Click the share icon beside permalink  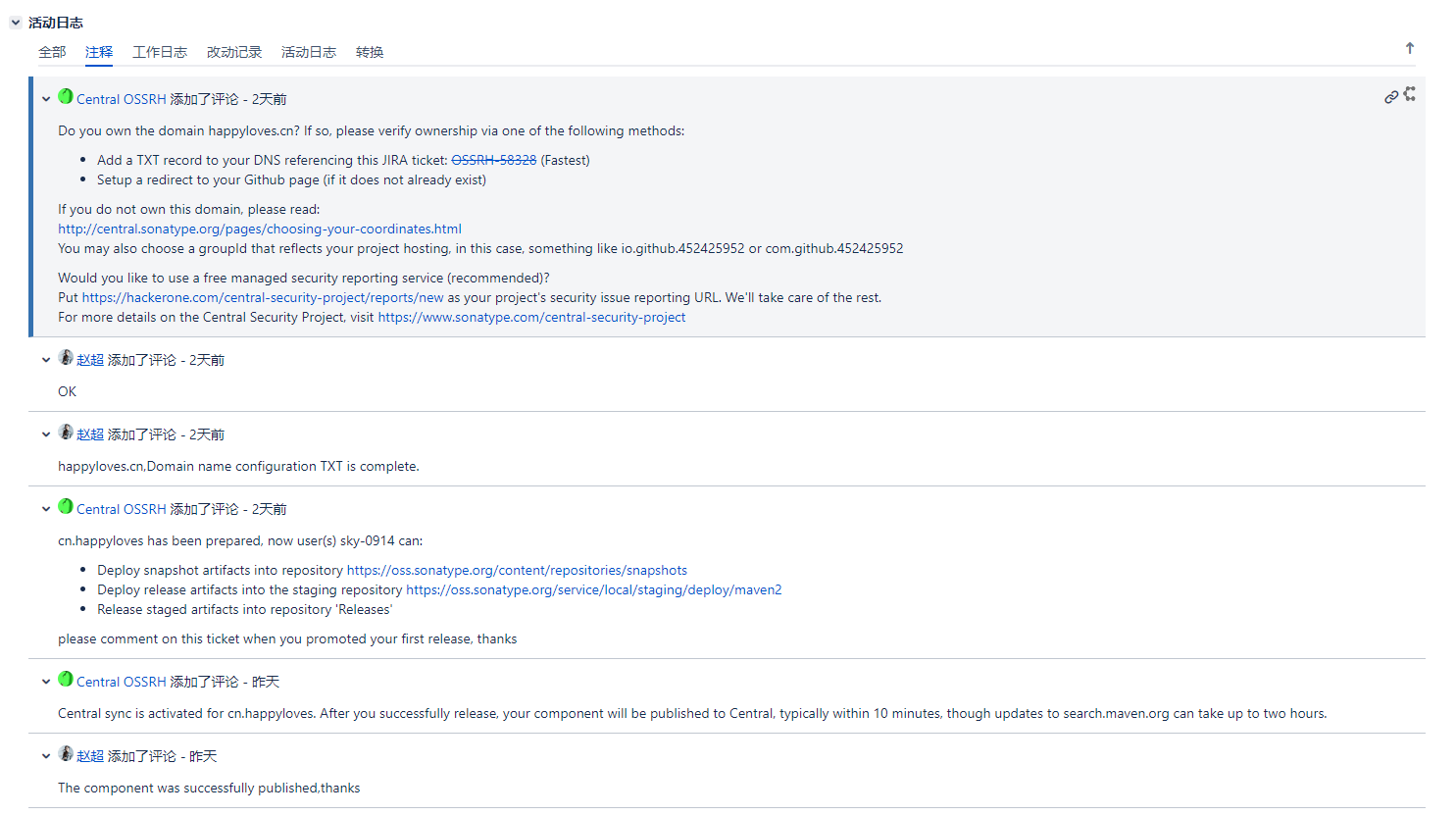(1410, 93)
